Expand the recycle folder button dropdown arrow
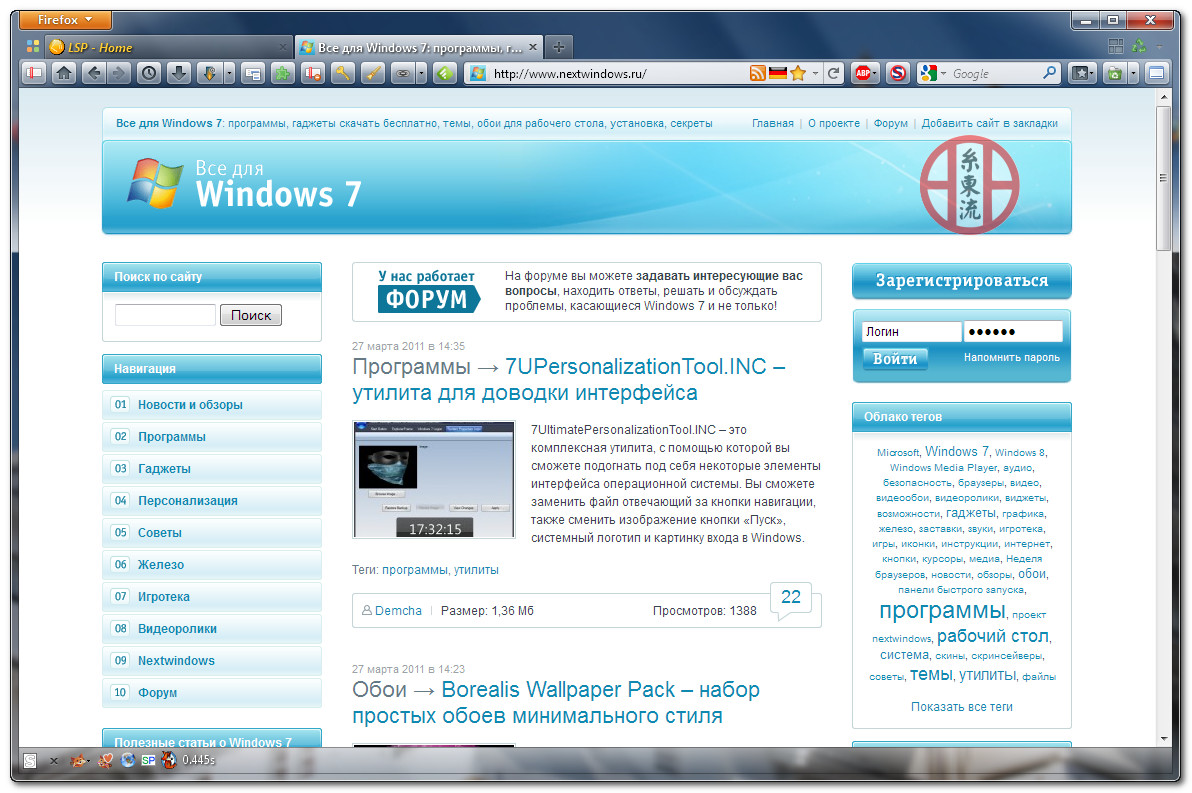 [x=1133, y=74]
